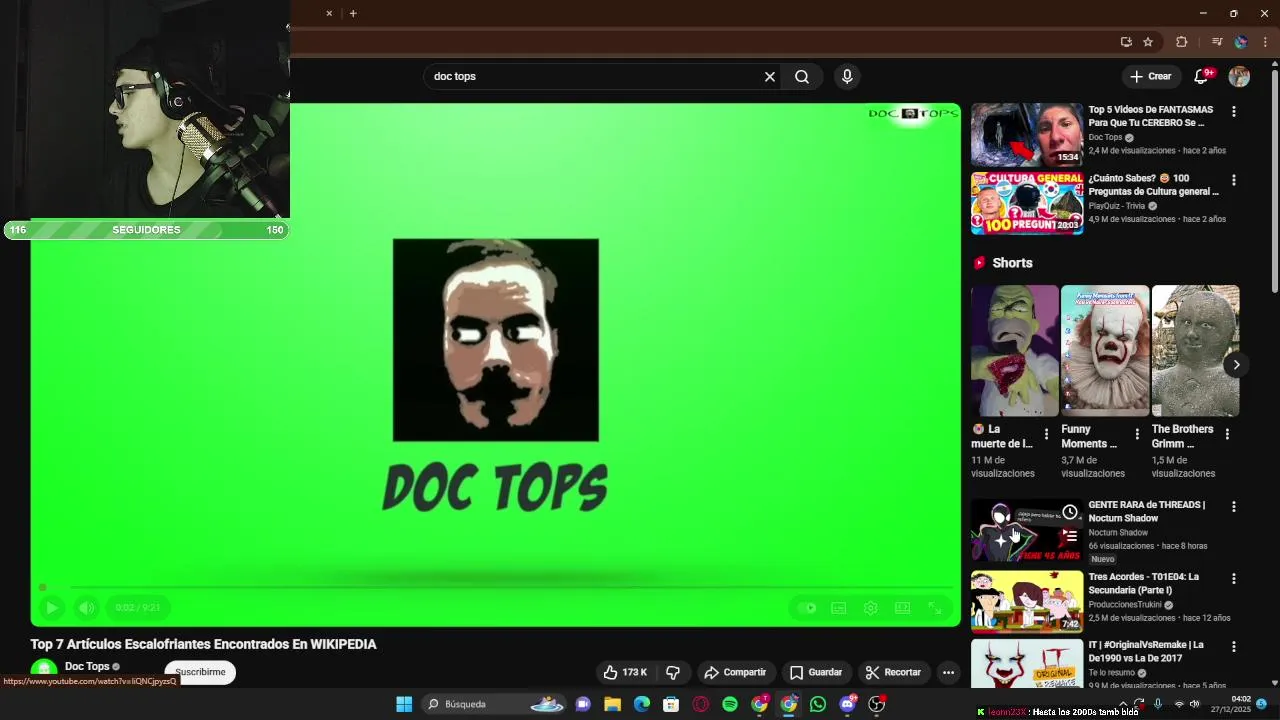Click the Windows taskbar Búsqueda box
Image resolution: width=1280 pixels, height=720 pixels.
click(x=497, y=704)
